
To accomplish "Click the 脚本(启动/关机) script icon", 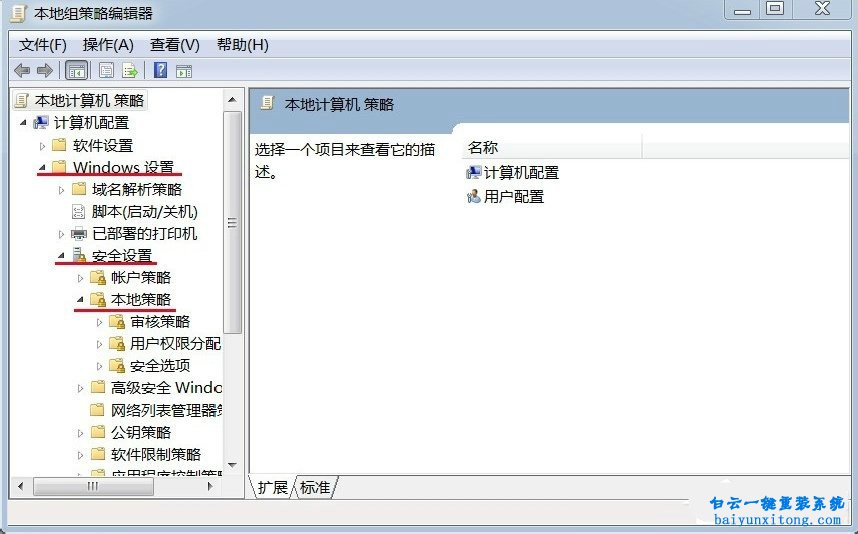I will [x=79, y=212].
